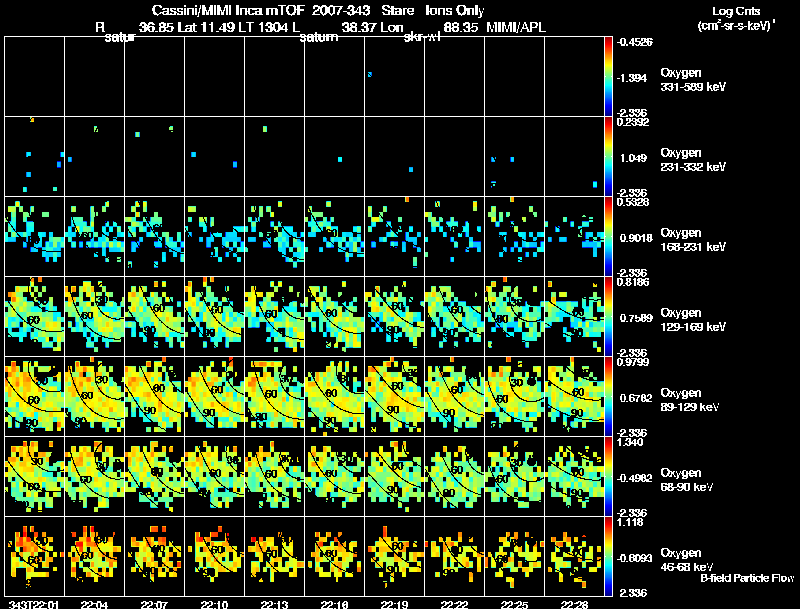
Task: Click the MIMI/APL text in the header
Action: click(x=516, y=27)
